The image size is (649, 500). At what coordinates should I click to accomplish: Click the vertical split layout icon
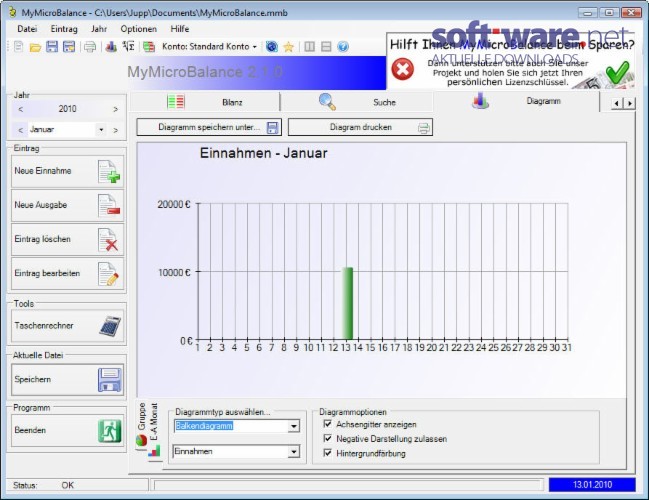click(310, 46)
